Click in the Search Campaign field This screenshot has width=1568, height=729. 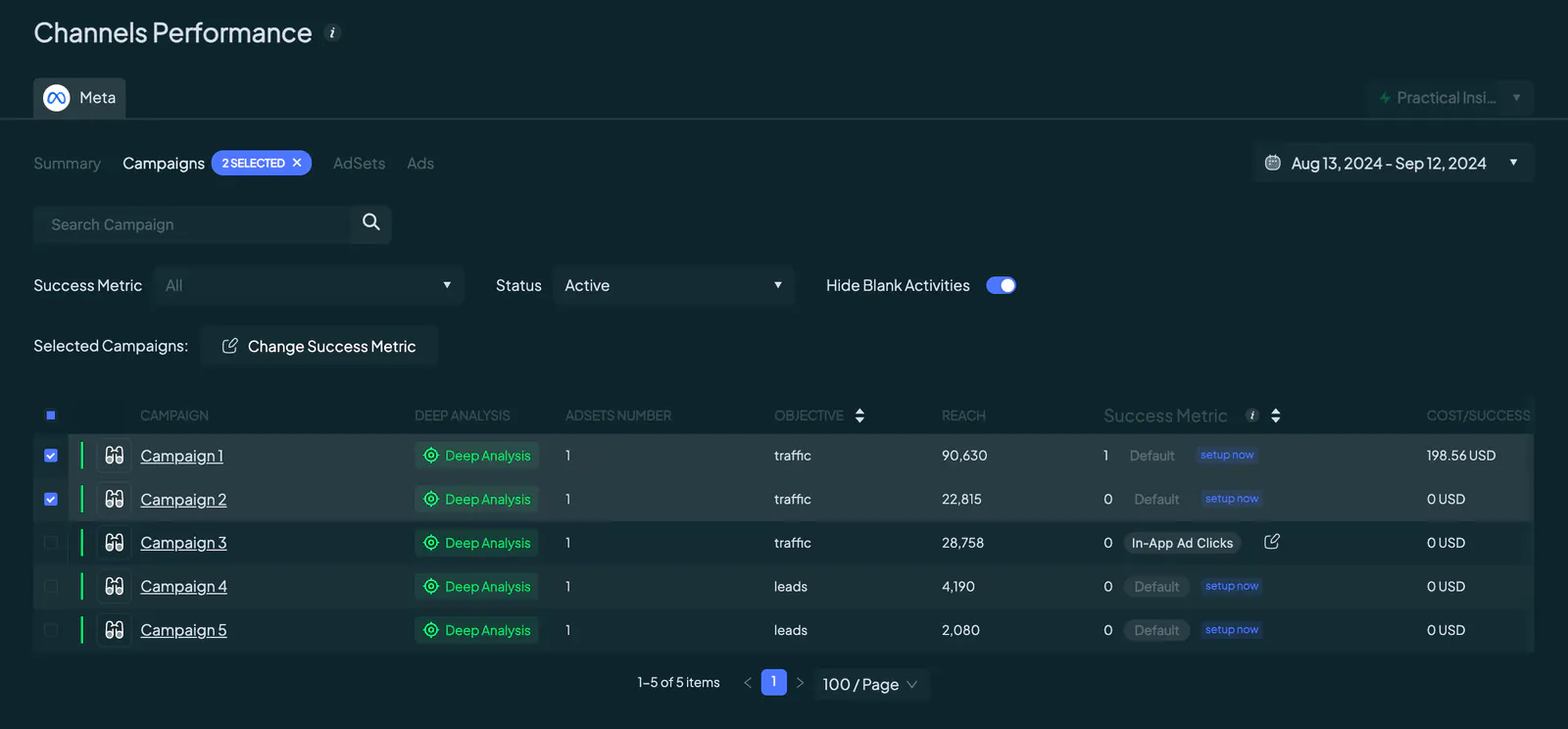click(x=192, y=224)
